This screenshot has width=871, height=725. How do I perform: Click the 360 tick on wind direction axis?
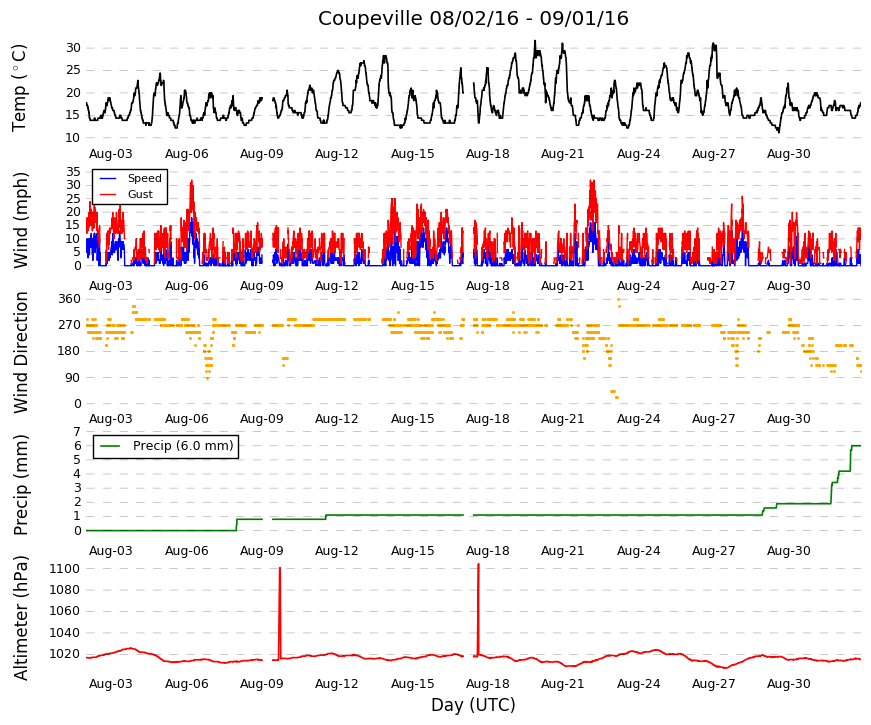(x=69, y=299)
